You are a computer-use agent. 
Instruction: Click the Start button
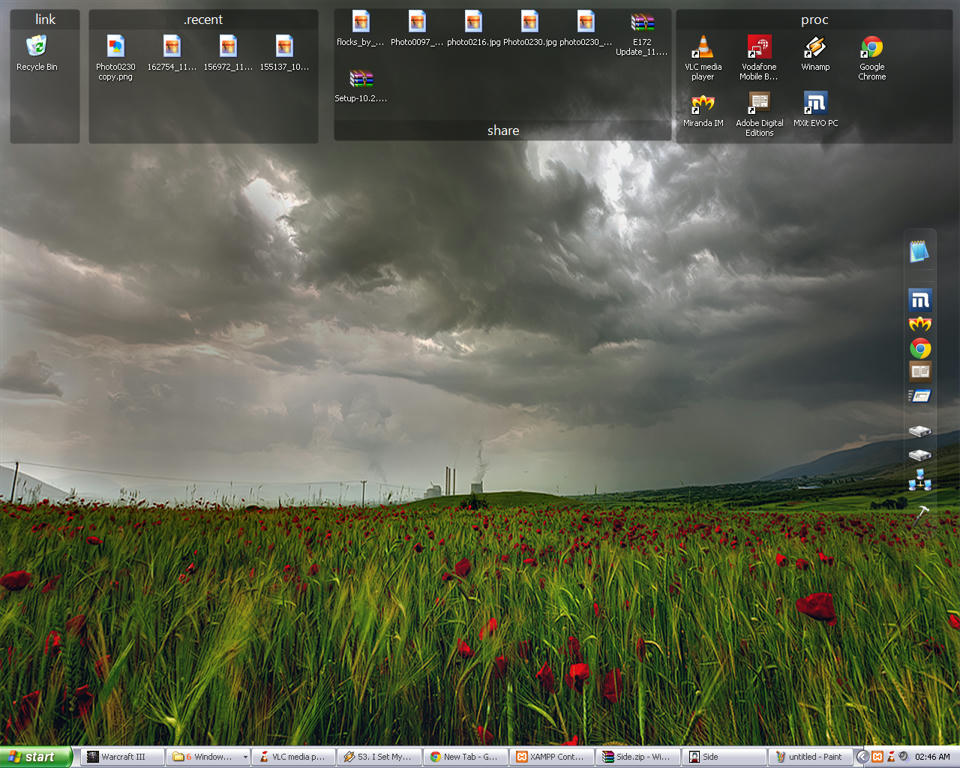[x=36, y=757]
